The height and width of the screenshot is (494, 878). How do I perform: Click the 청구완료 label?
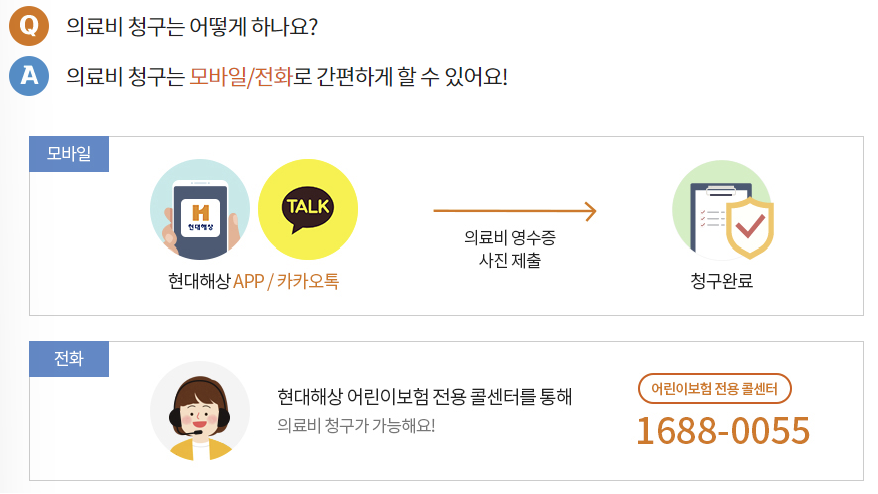[x=722, y=281]
